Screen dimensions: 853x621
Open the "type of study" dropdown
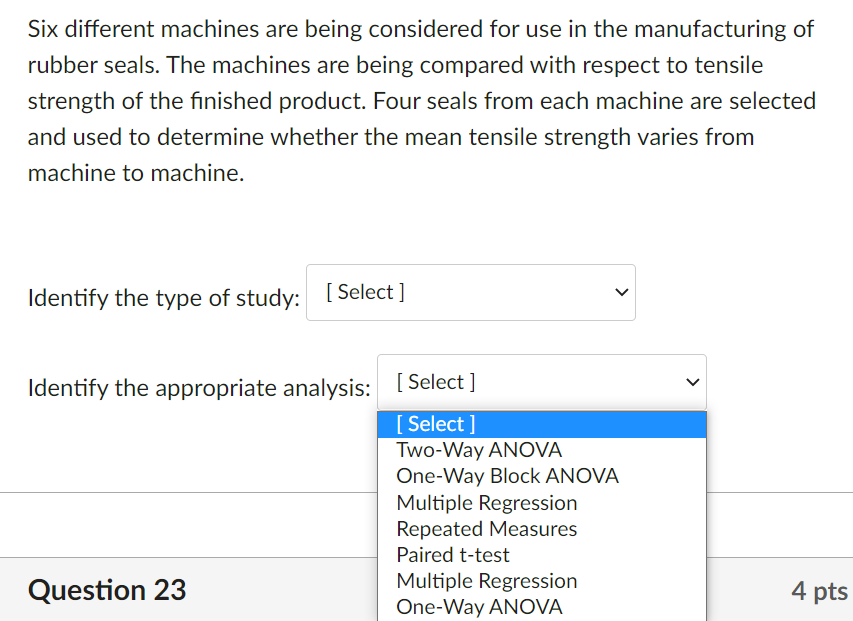(470, 292)
